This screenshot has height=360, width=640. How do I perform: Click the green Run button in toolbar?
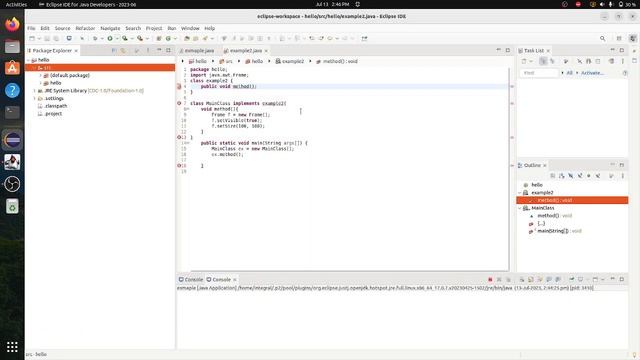tap(110, 38)
